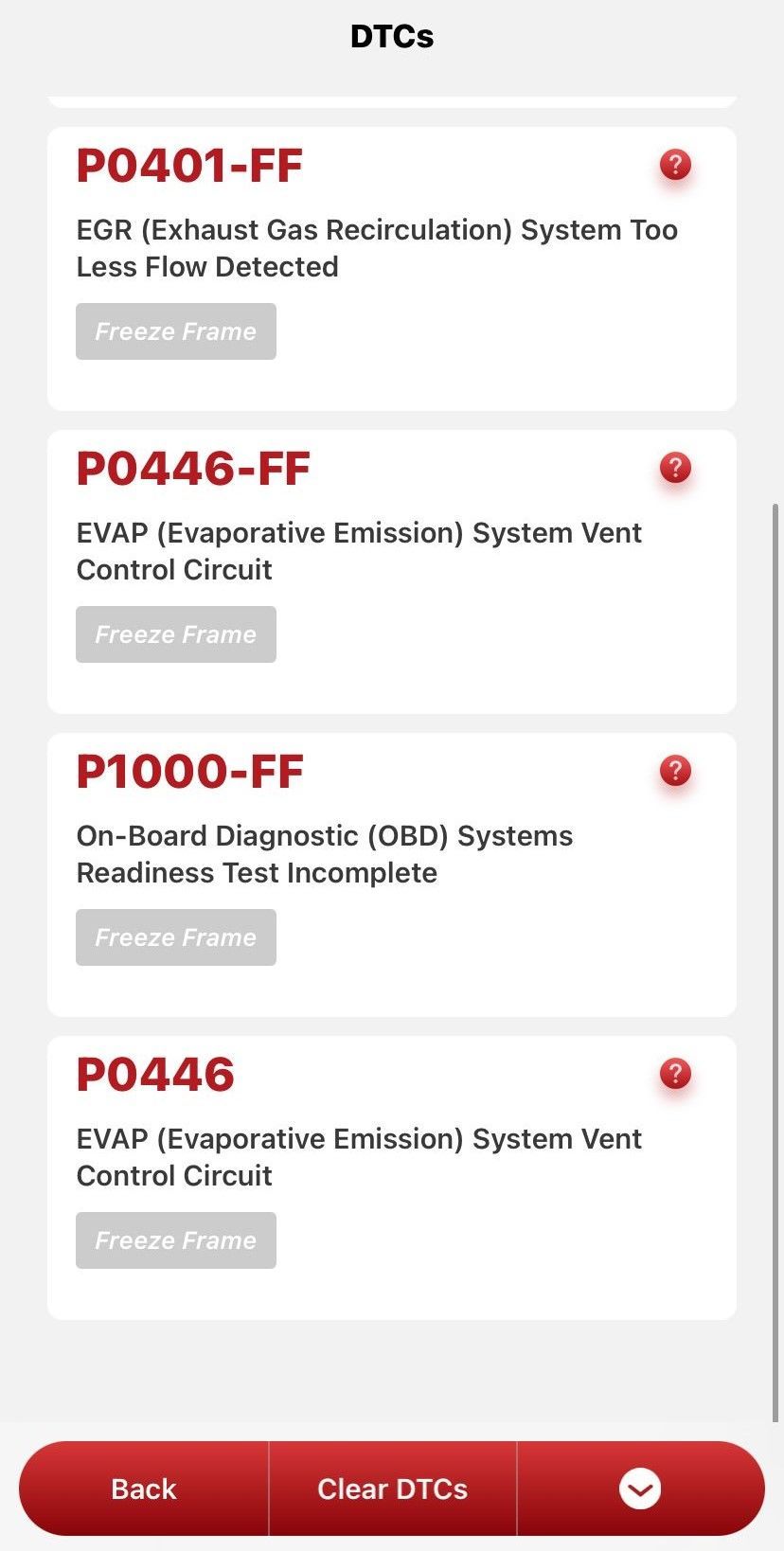Tap the DTCs page title
This screenshot has width=784, height=1551.
[392, 36]
